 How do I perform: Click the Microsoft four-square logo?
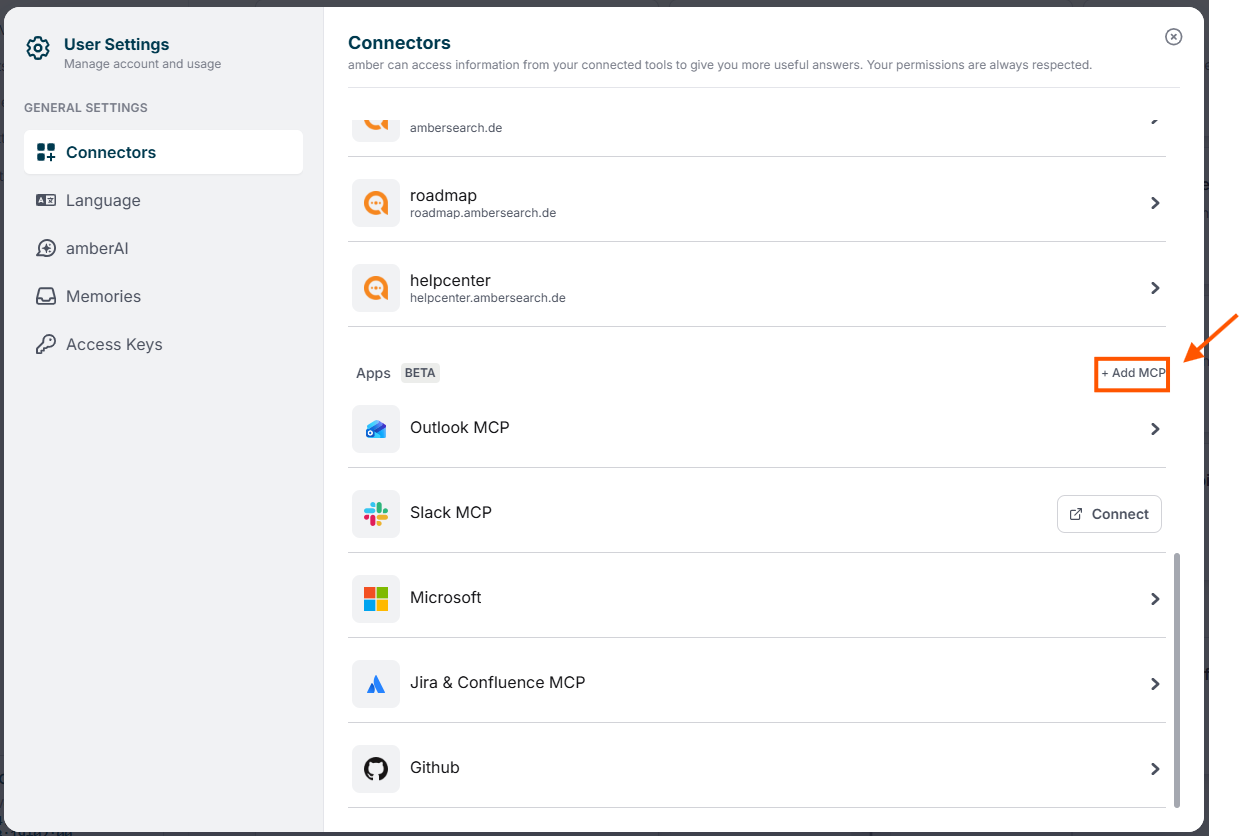point(376,599)
